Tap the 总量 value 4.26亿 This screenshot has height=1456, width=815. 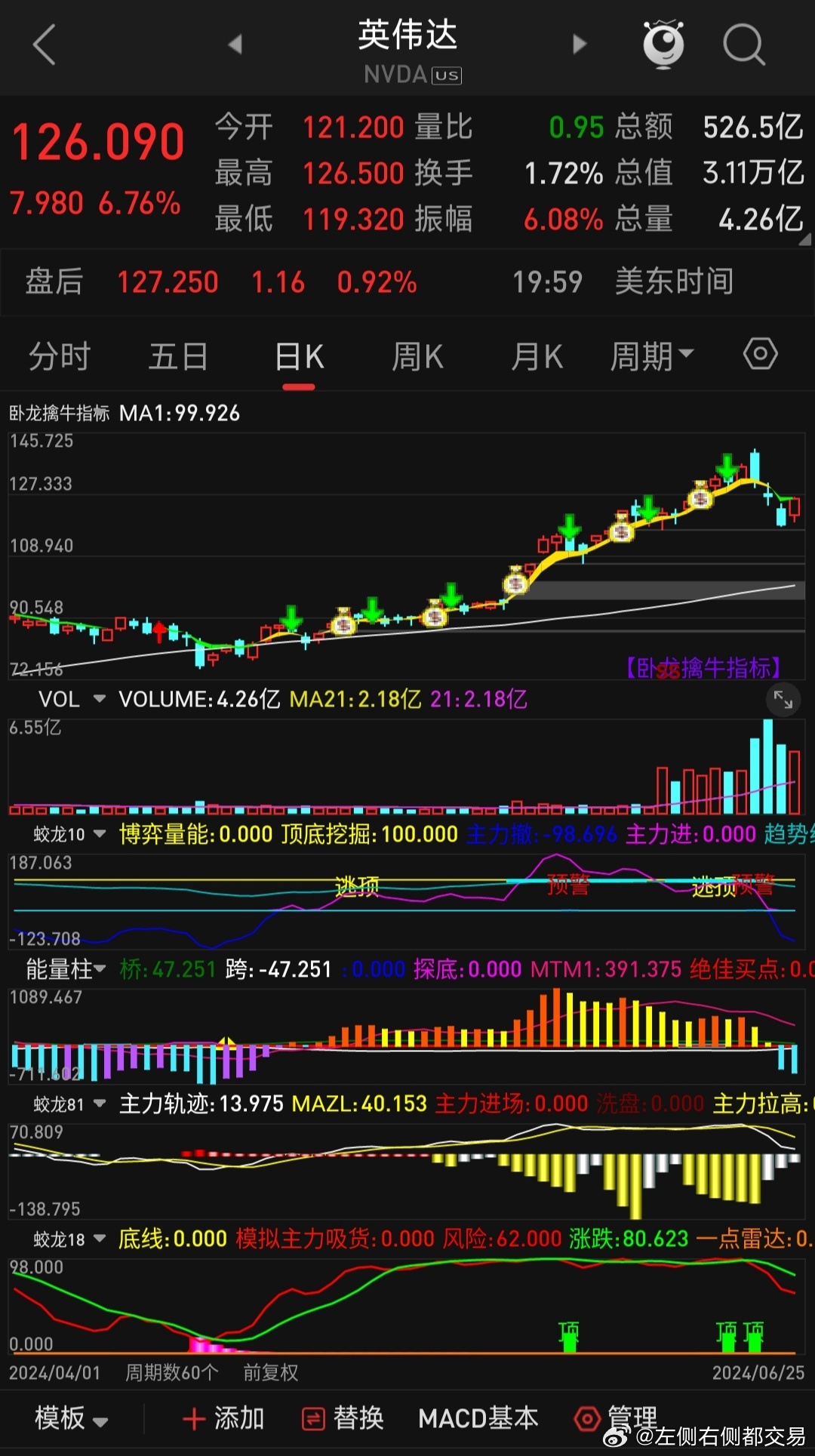[761, 220]
